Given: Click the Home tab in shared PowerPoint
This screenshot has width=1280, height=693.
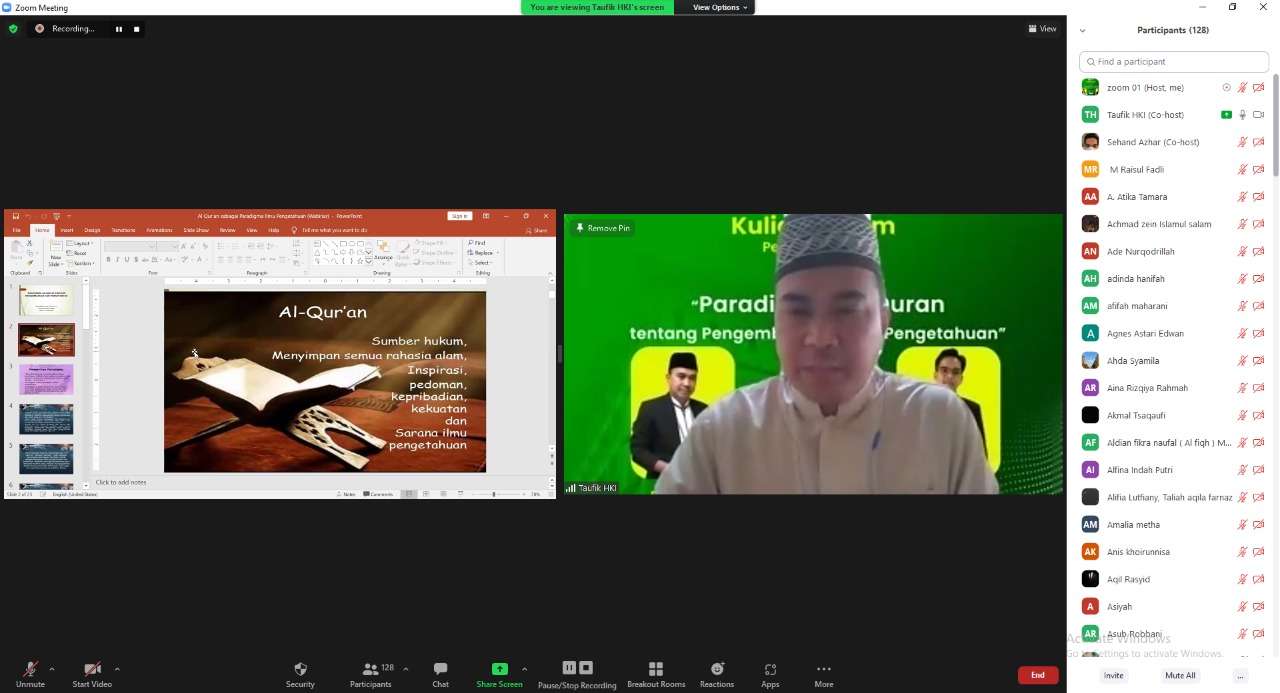Looking at the screenshot, I should tap(42, 230).
